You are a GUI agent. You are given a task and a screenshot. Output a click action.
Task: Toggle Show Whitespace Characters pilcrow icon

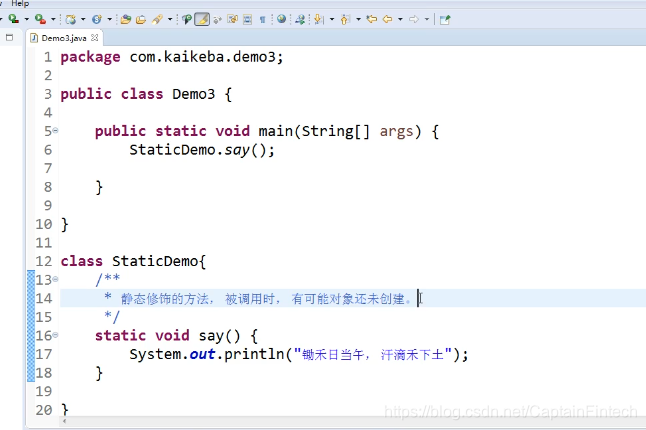tap(262, 19)
